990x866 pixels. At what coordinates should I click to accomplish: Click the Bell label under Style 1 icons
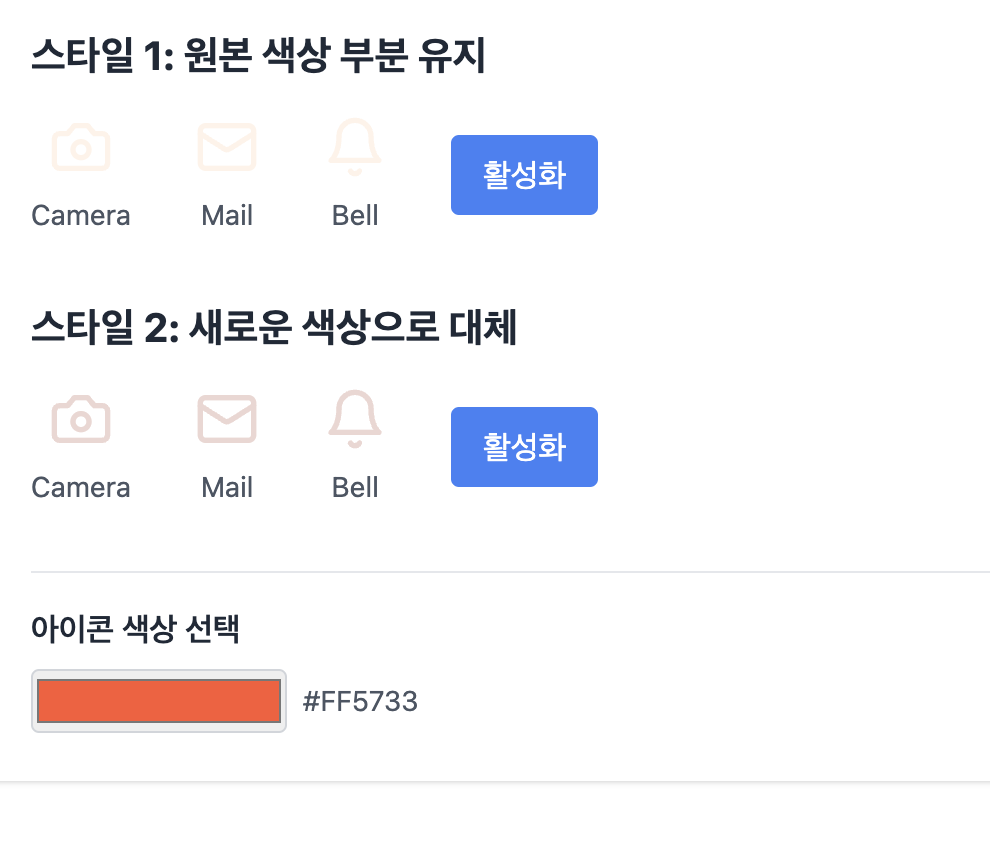(x=355, y=215)
